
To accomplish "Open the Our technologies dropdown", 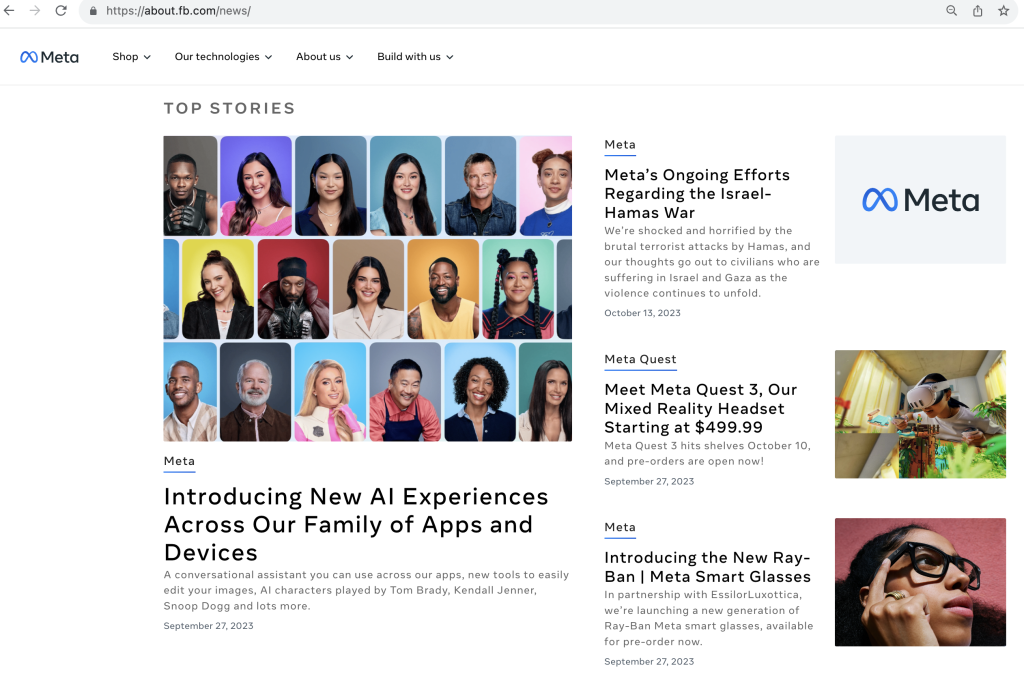I will click(223, 57).
